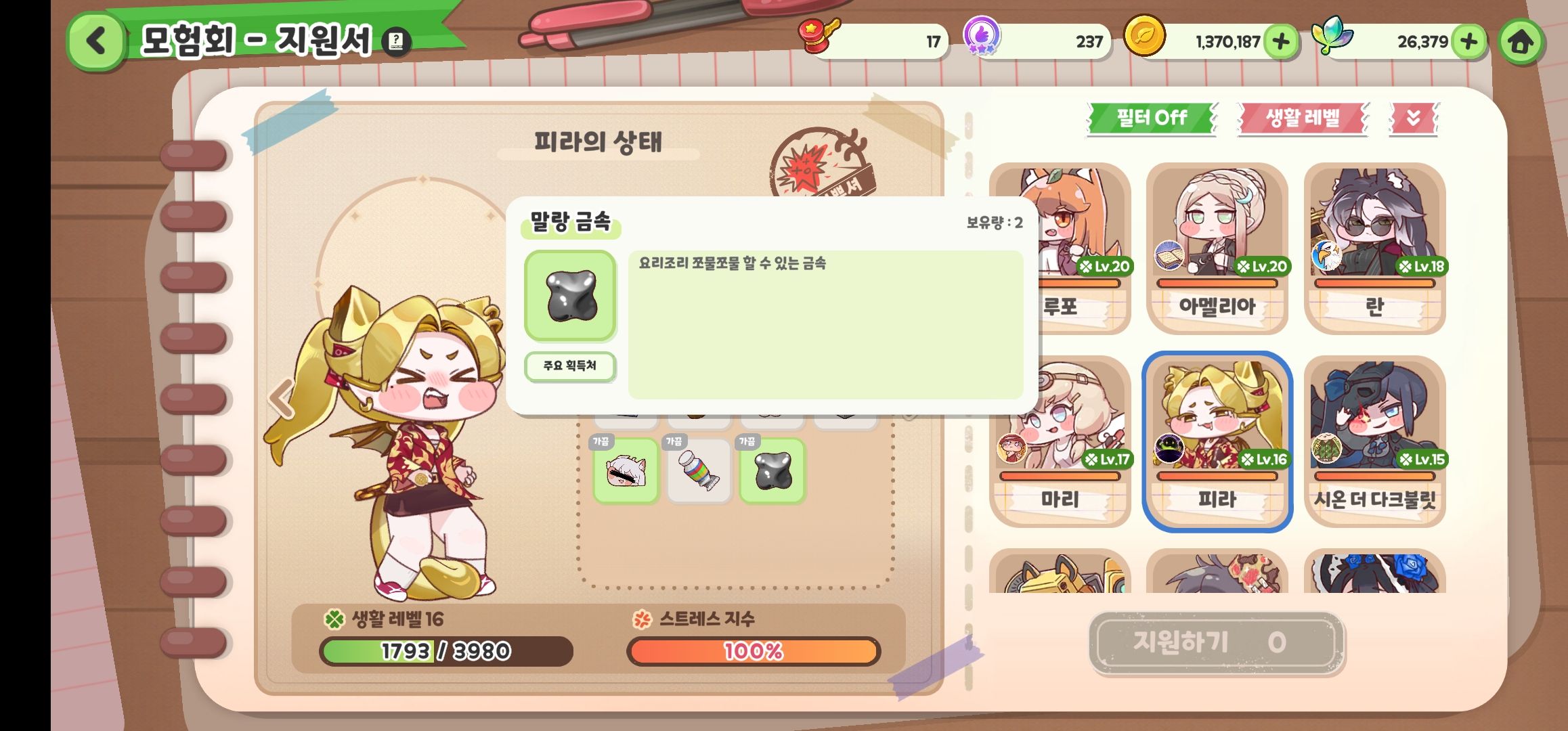
Task: Choose the 시온 더 다크불릿 card
Action: coord(1374,441)
